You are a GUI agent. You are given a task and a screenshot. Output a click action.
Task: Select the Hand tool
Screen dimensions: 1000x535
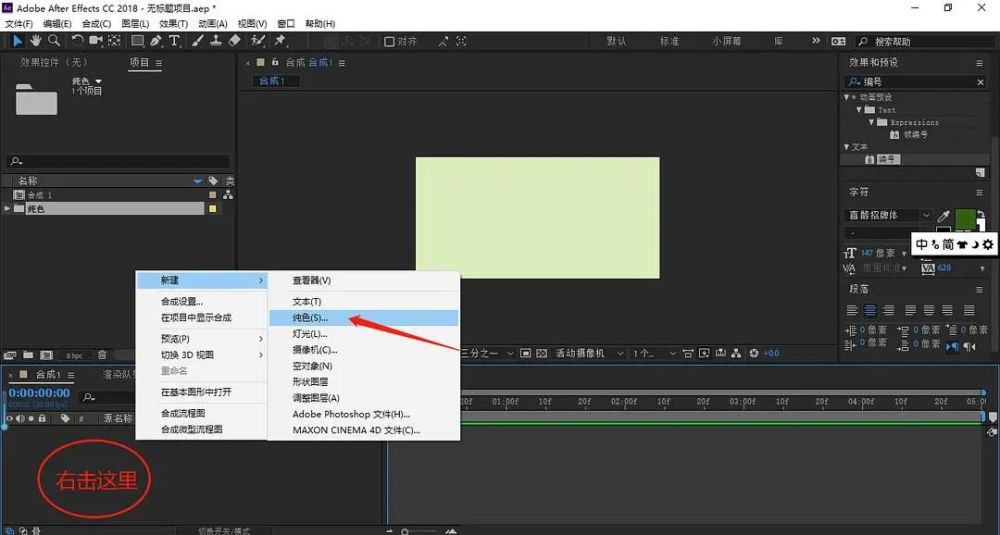pyautogui.click(x=36, y=41)
